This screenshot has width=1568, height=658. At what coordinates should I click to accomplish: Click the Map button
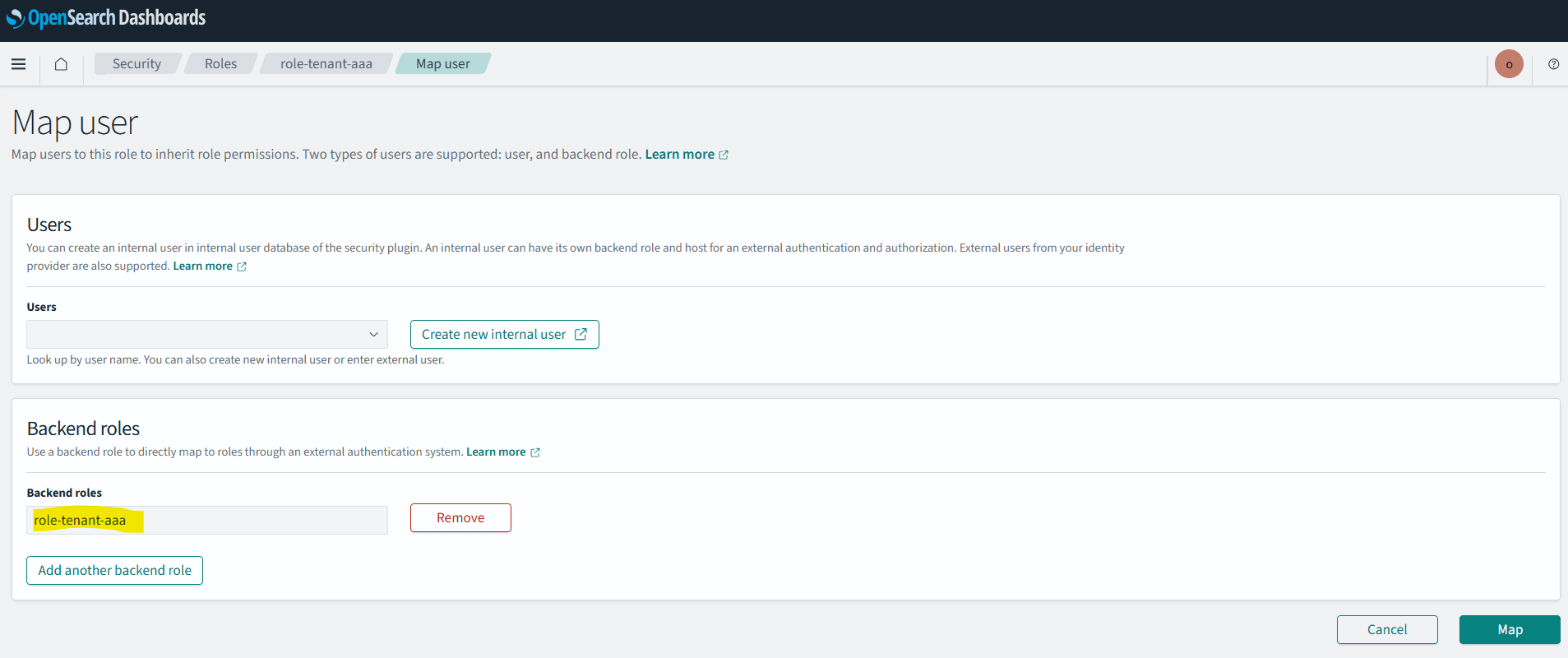pos(1510,629)
